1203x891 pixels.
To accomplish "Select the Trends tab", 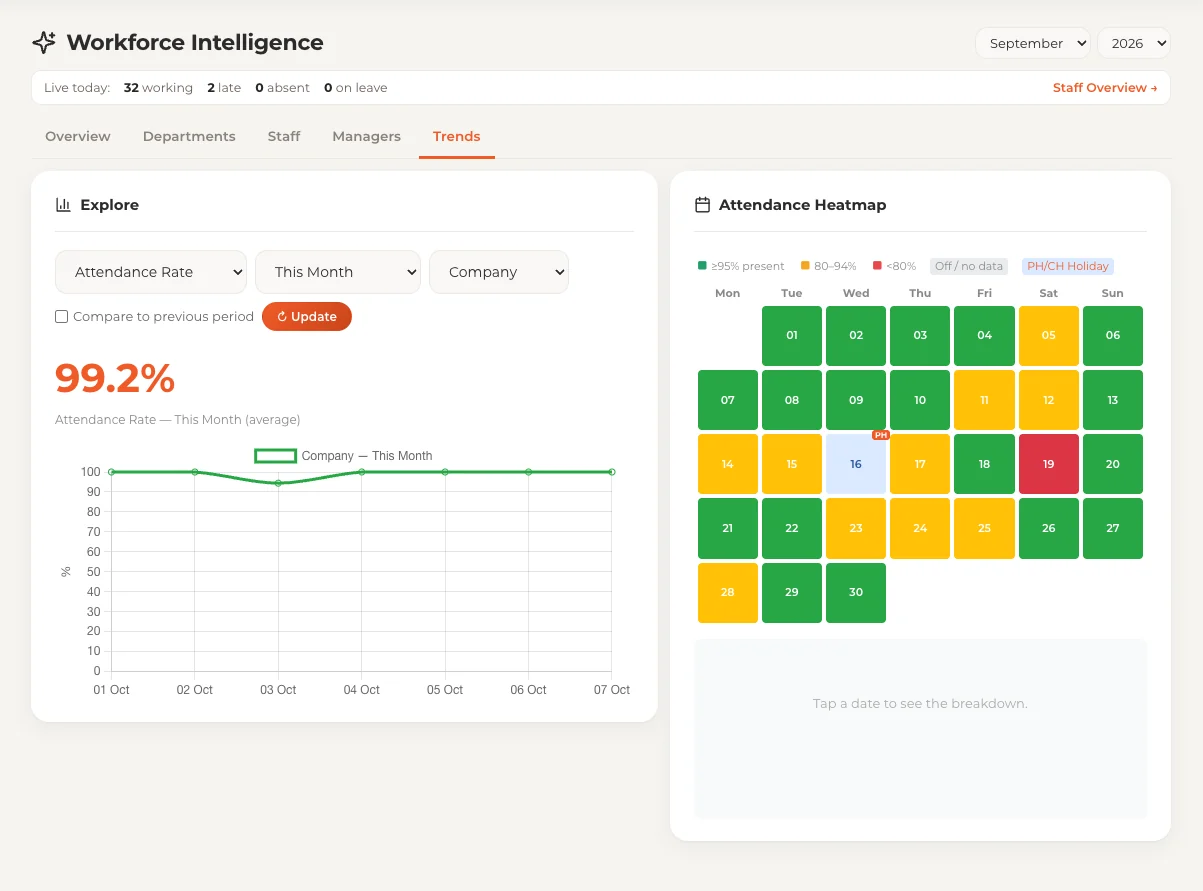I will pyautogui.click(x=457, y=137).
